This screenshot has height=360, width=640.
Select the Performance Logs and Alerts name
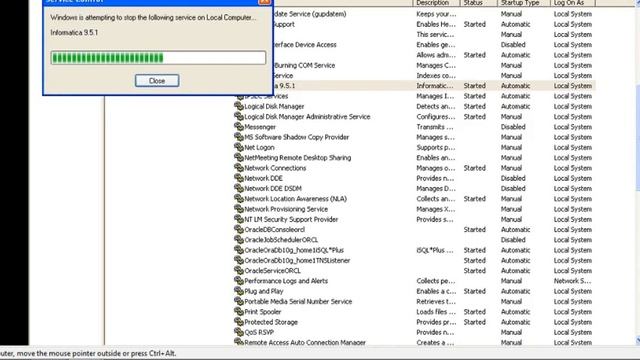point(286,281)
